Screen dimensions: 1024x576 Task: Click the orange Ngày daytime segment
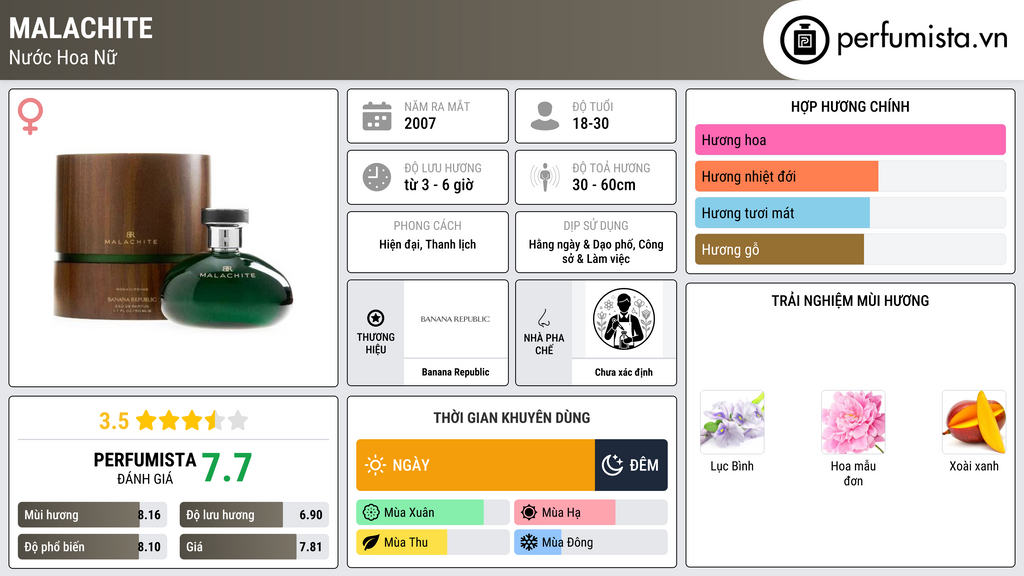click(475, 465)
